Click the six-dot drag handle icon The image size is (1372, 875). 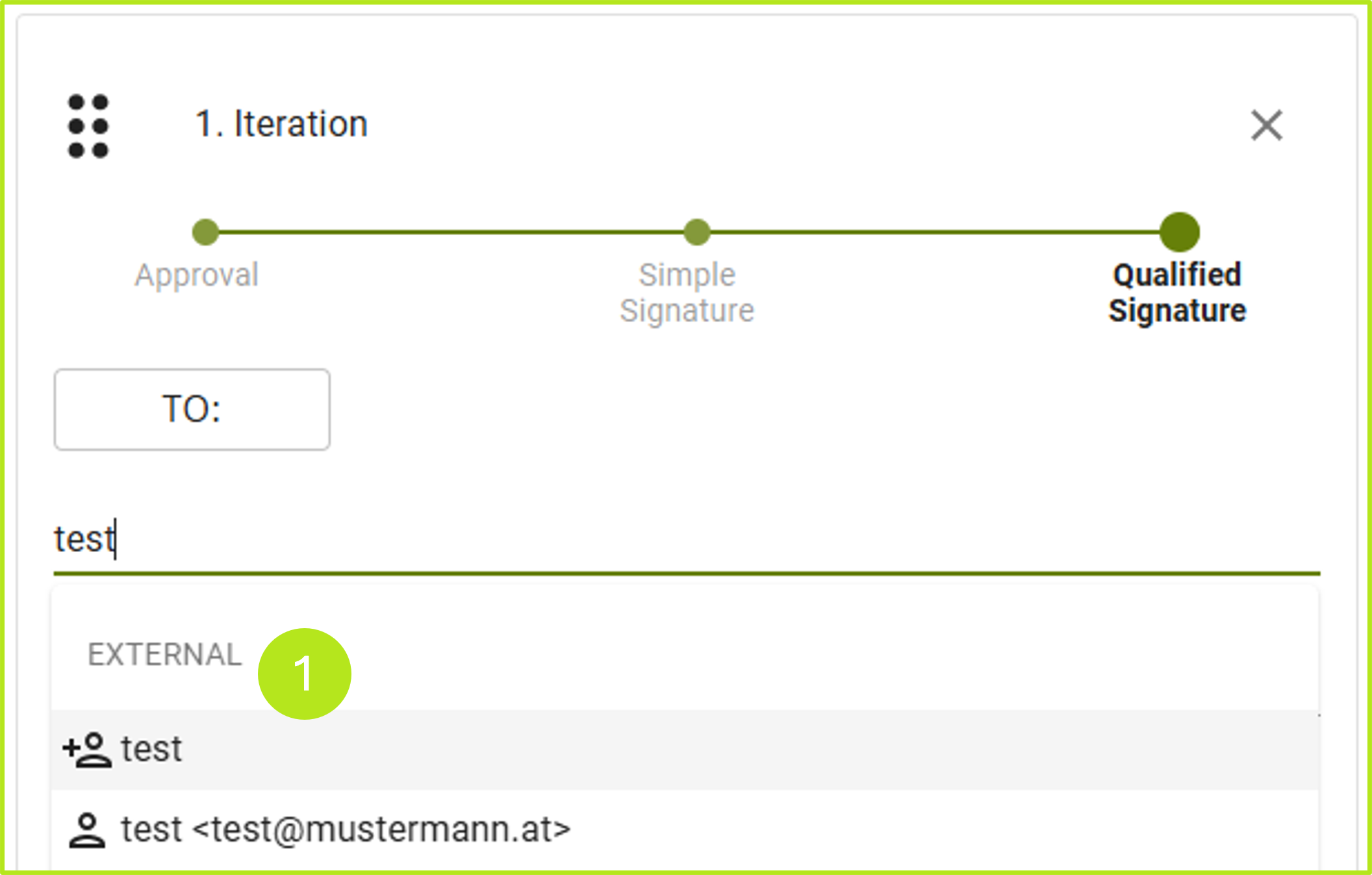[88, 125]
